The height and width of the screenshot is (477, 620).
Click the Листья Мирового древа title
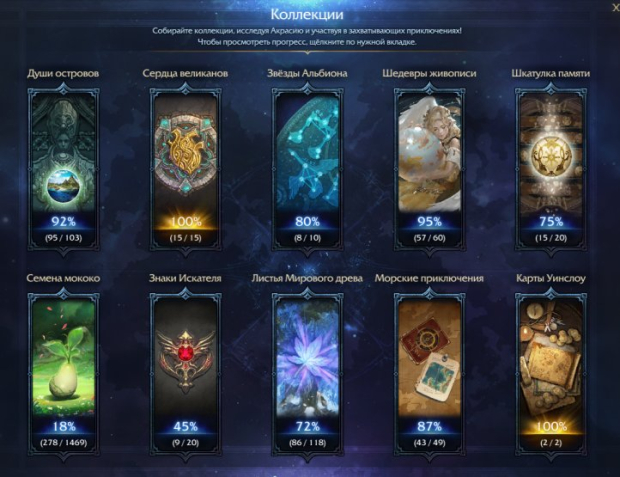307,278
